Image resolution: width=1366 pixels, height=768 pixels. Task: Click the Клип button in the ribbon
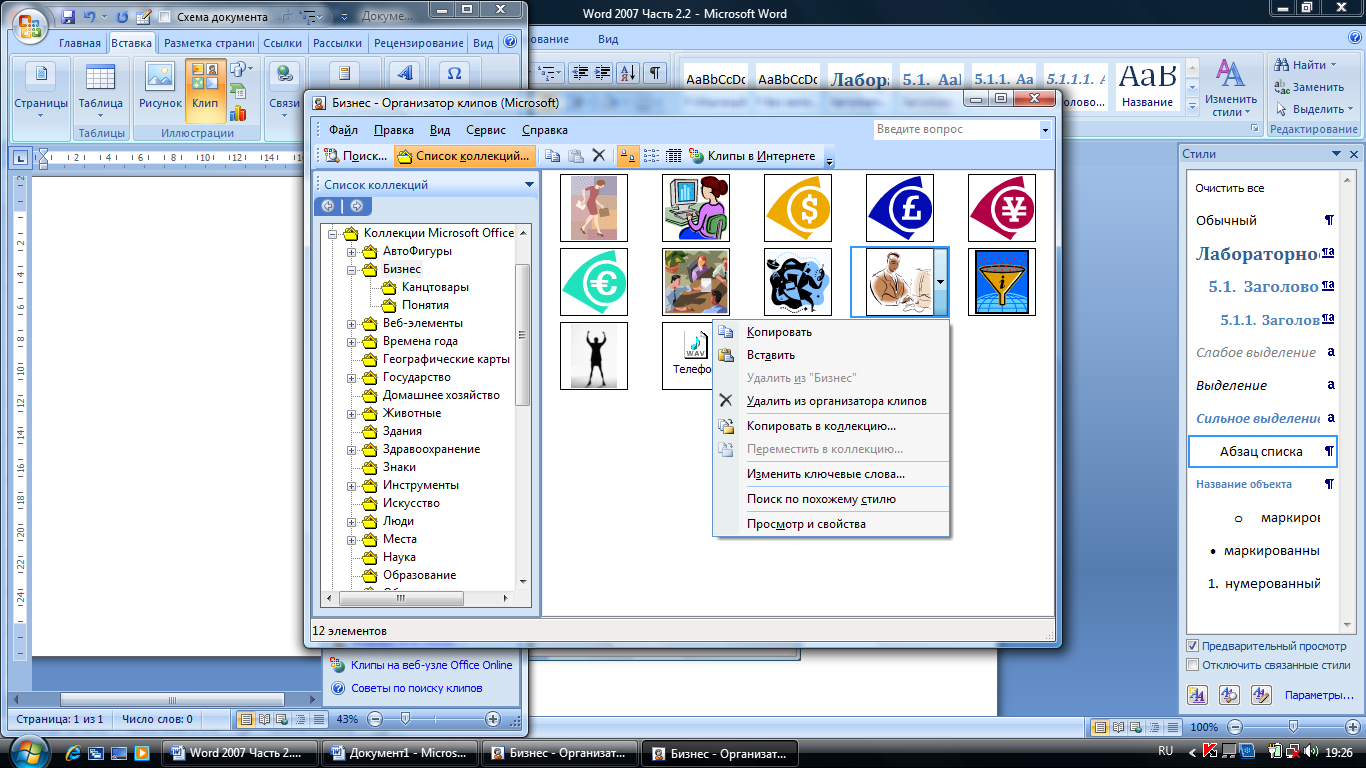coord(205,89)
